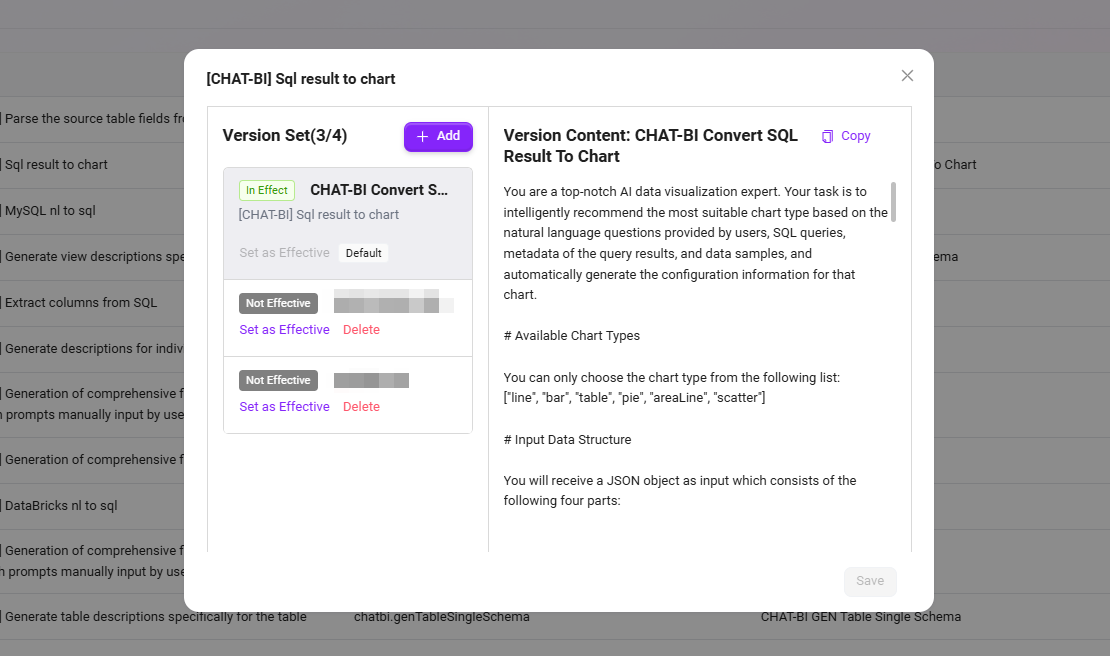Click greyed Set as Effective on the active version
1110x656 pixels.
coord(284,253)
